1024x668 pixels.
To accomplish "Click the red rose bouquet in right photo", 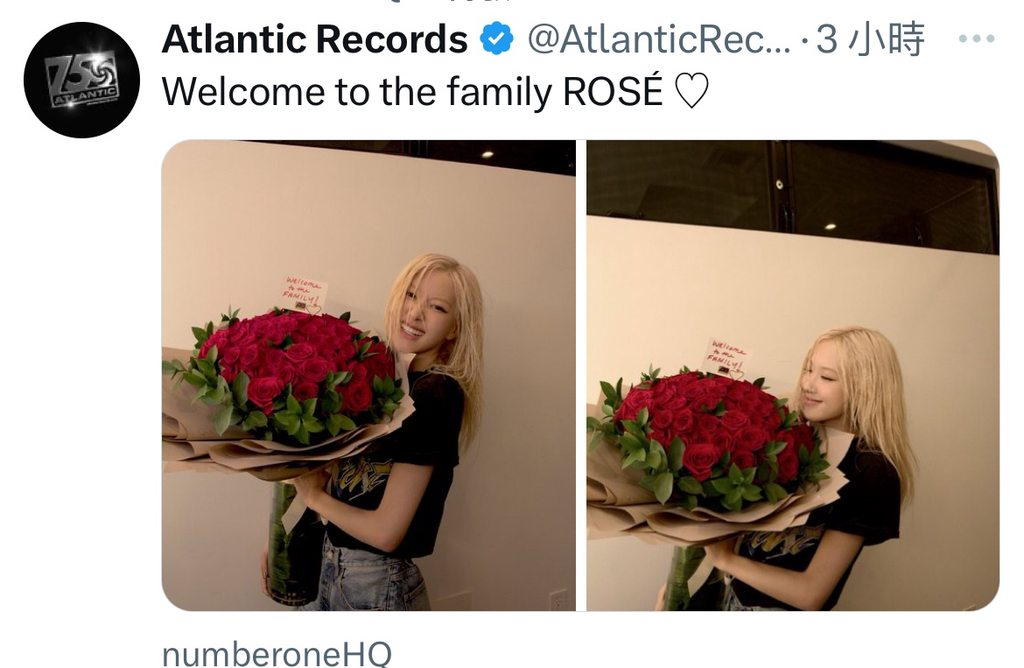I will point(709,434).
